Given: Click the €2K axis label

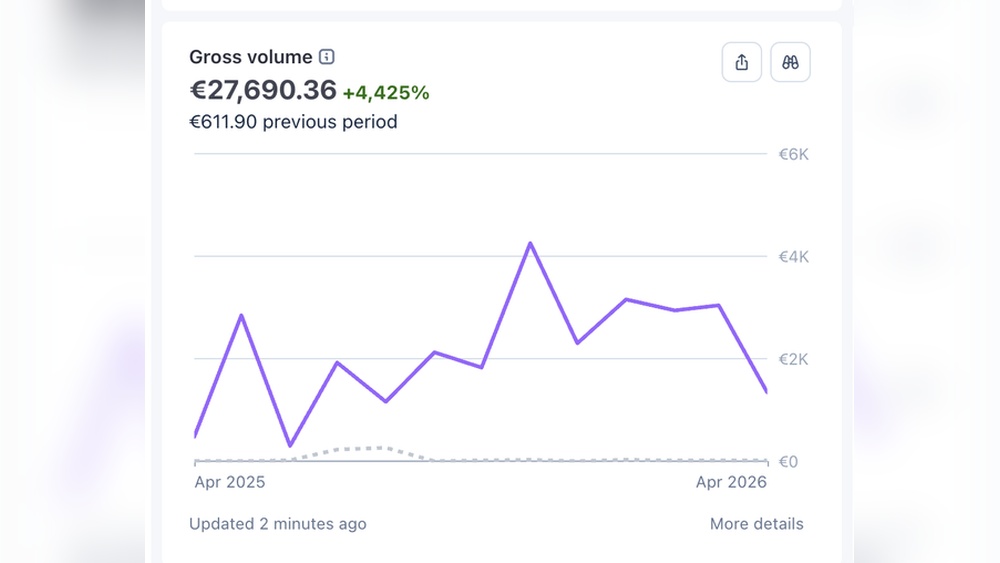Looking at the screenshot, I should tap(793, 360).
